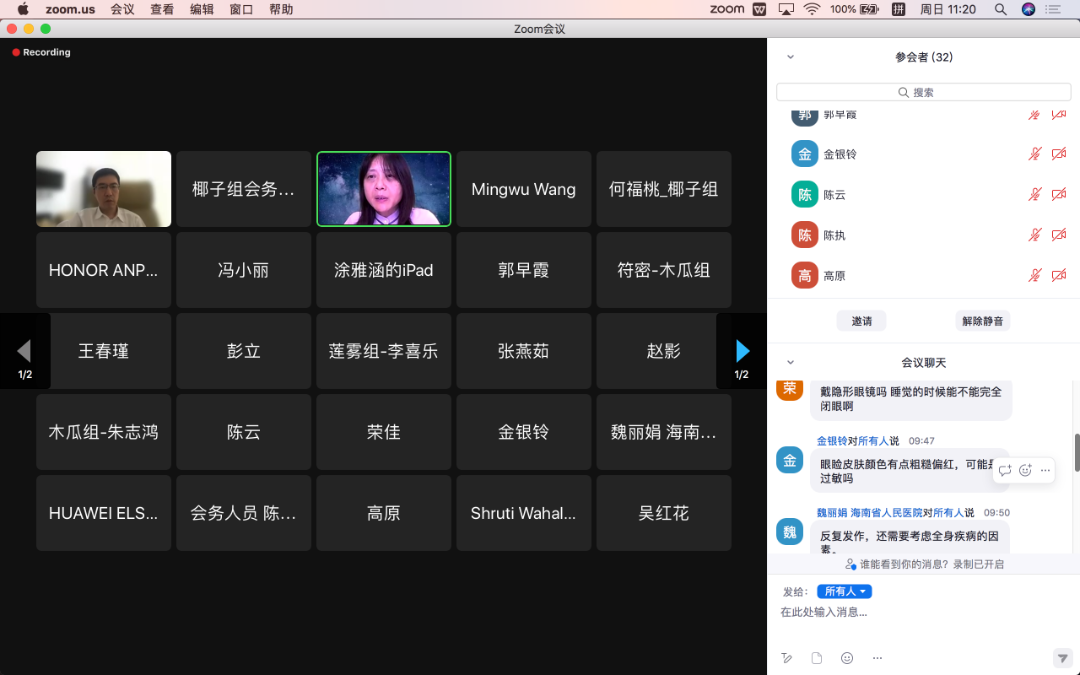The height and width of the screenshot is (675, 1080).
Task: Click the file attachment icon in chat
Action: point(817,658)
